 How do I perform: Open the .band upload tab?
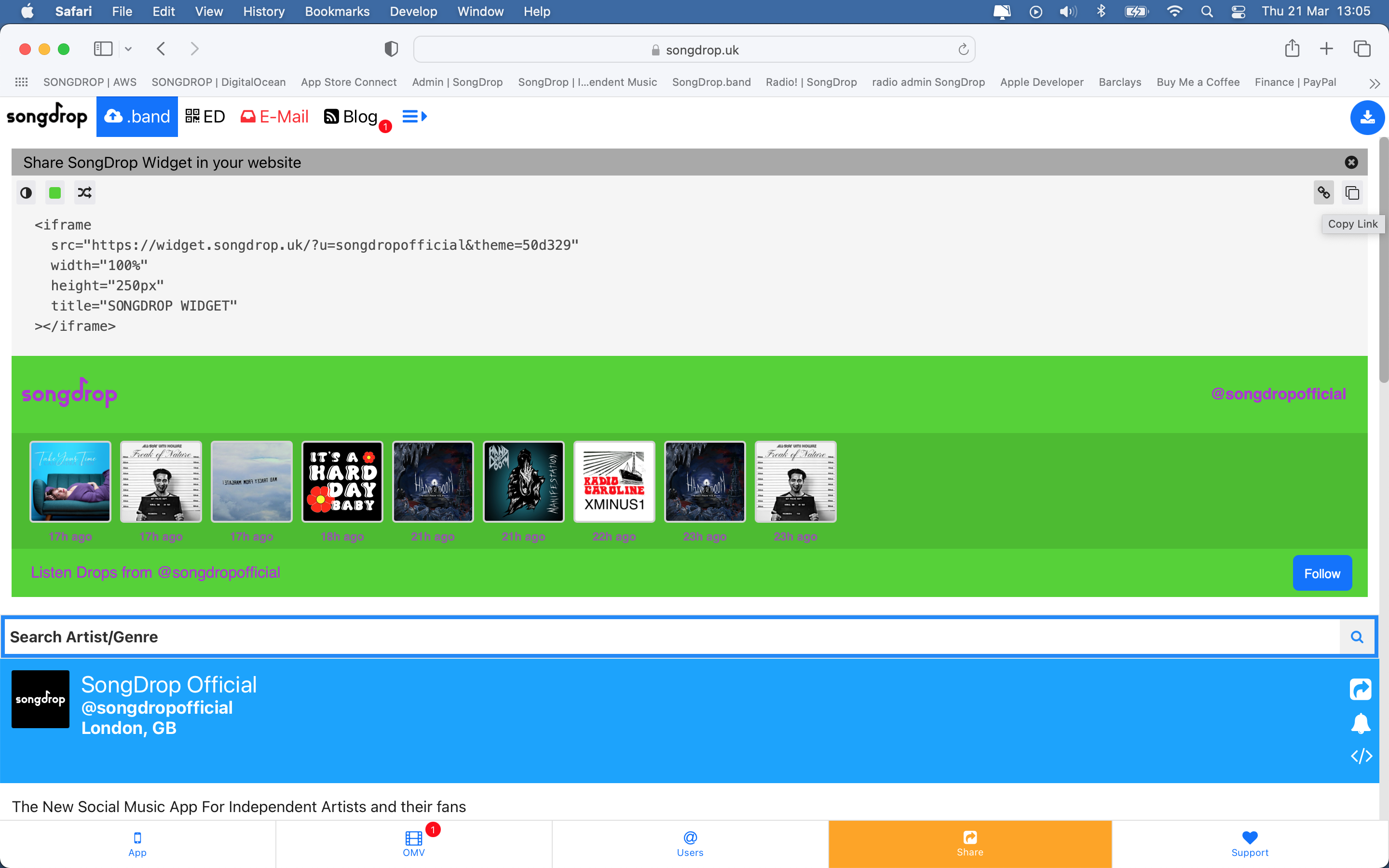(x=137, y=117)
